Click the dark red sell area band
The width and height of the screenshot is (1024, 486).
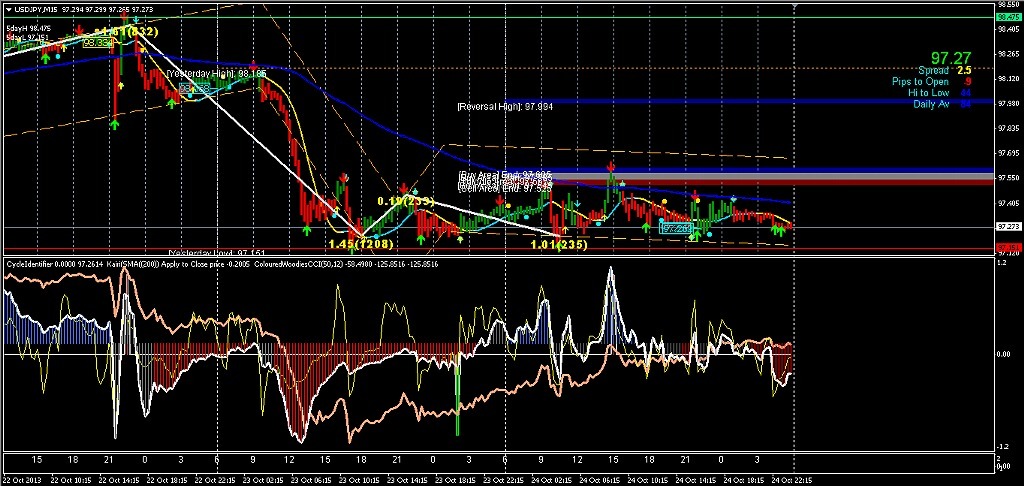773,183
